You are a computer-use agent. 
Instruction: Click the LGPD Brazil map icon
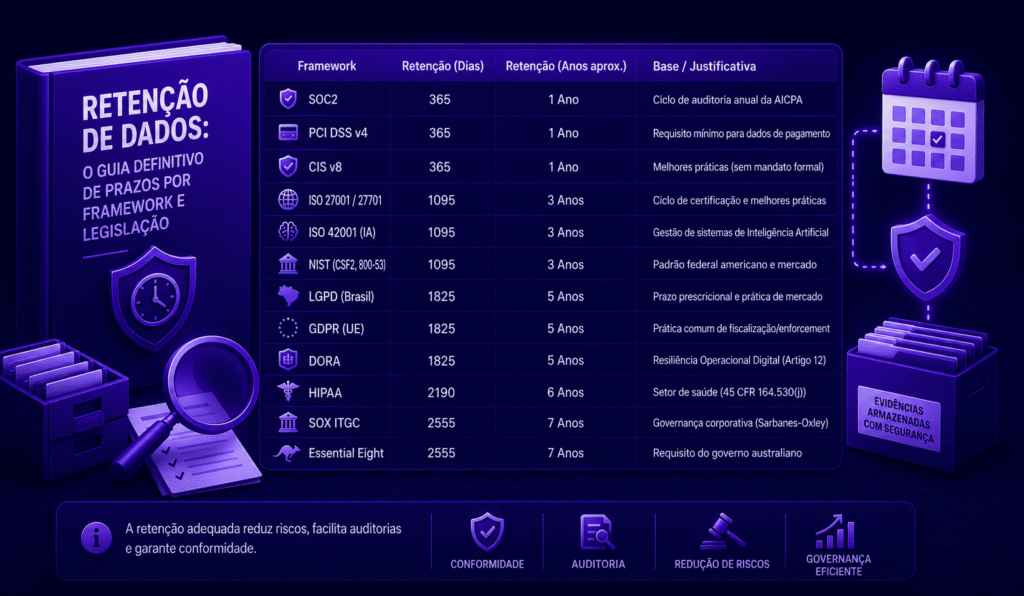point(288,296)
